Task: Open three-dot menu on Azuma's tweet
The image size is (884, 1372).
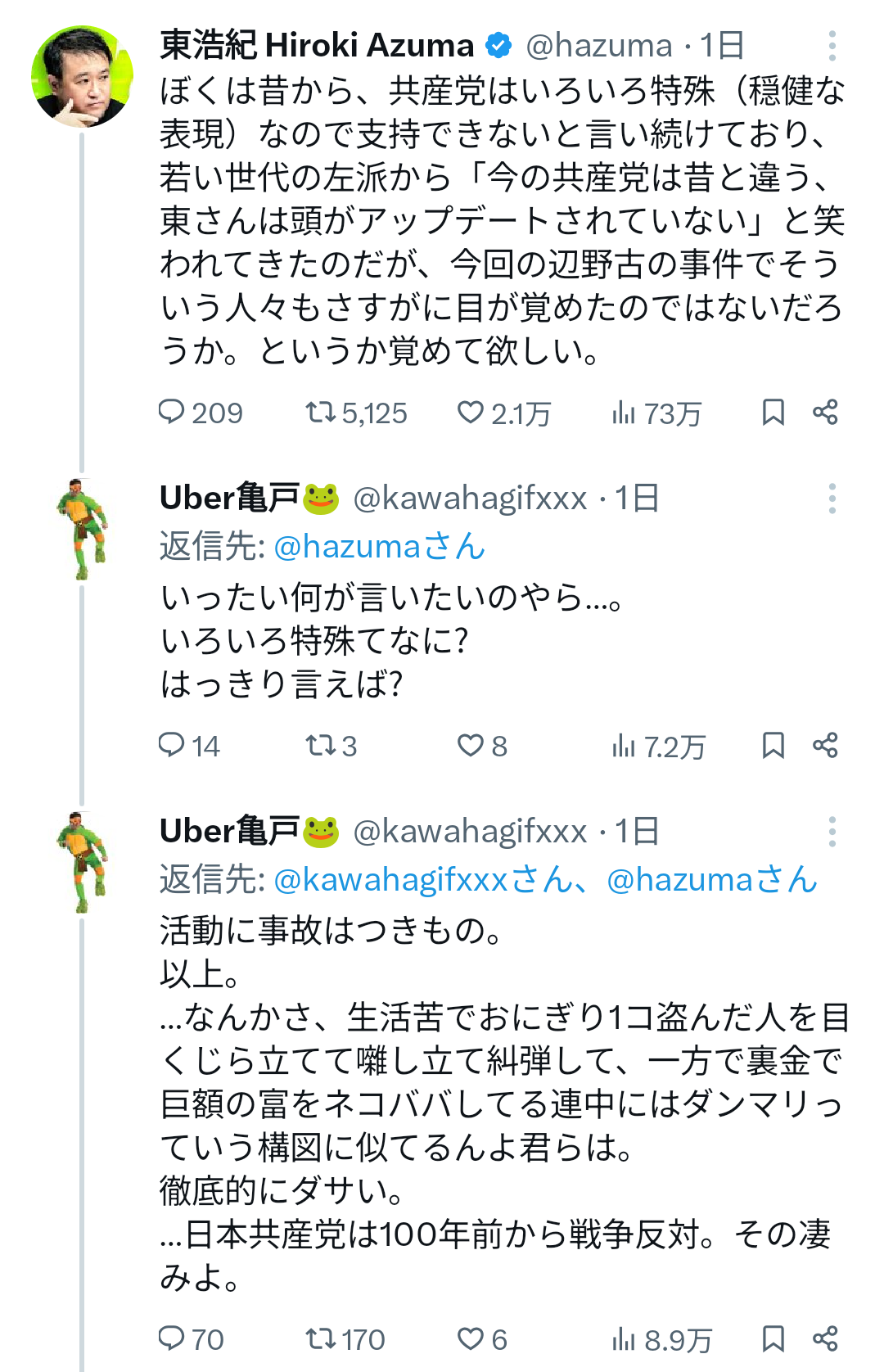Action: 832,46
